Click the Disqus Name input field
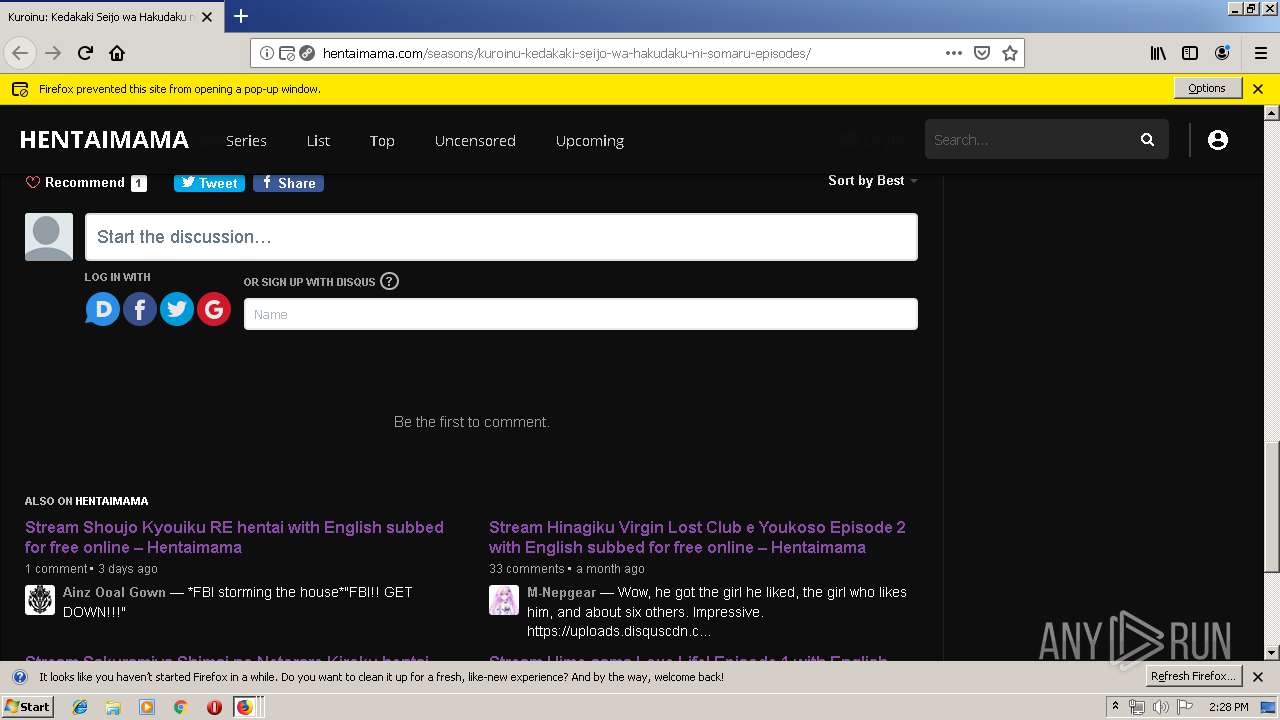The height and width of the screenshot is (720, 1280). [x=581, y=314]
